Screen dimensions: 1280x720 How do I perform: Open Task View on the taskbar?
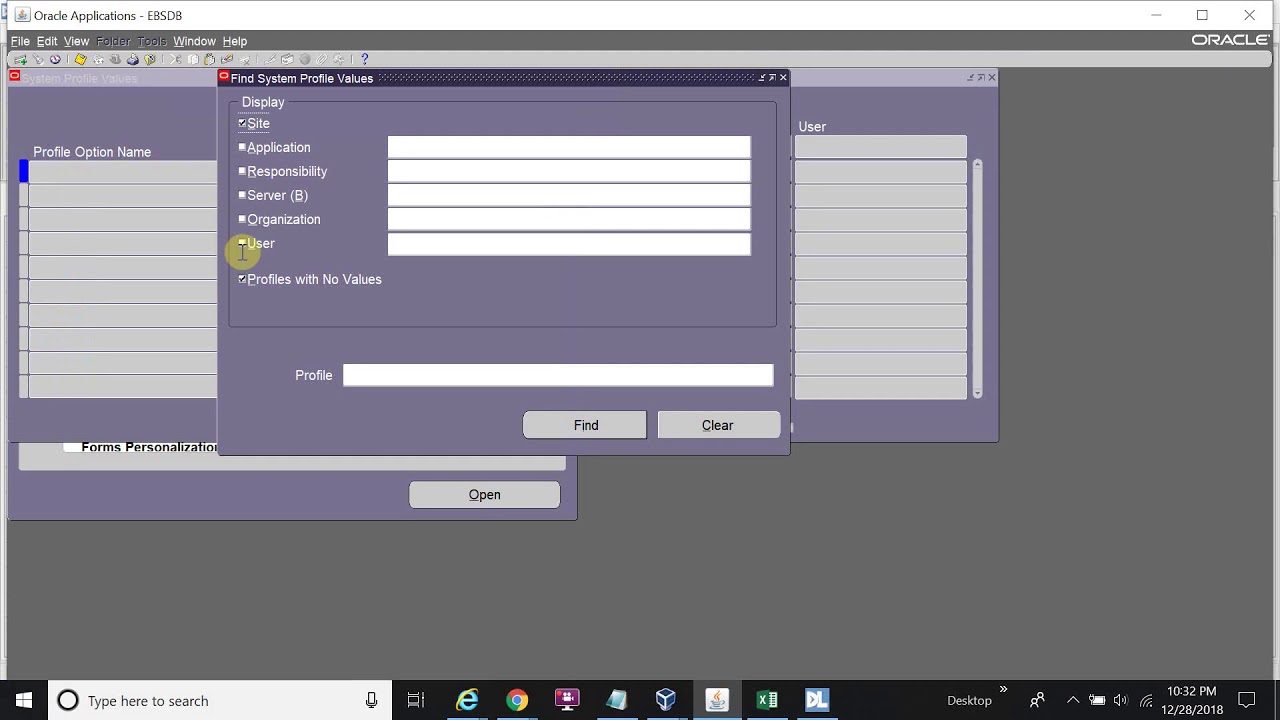416,700
